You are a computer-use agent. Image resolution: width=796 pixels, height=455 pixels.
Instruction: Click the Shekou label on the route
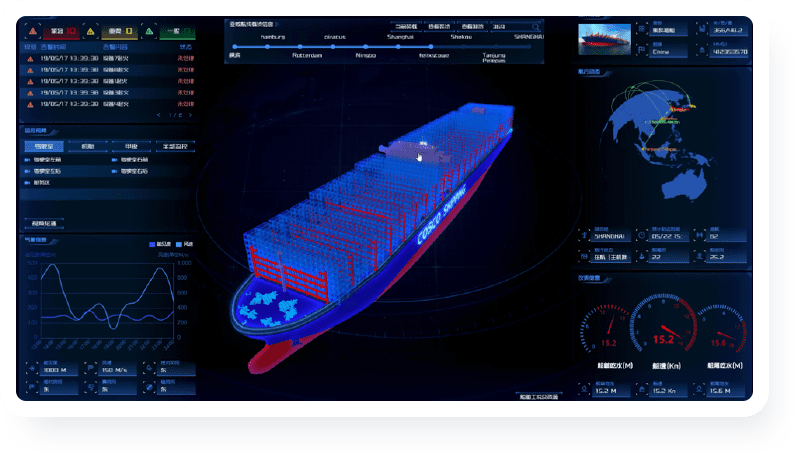pos(461,37)
